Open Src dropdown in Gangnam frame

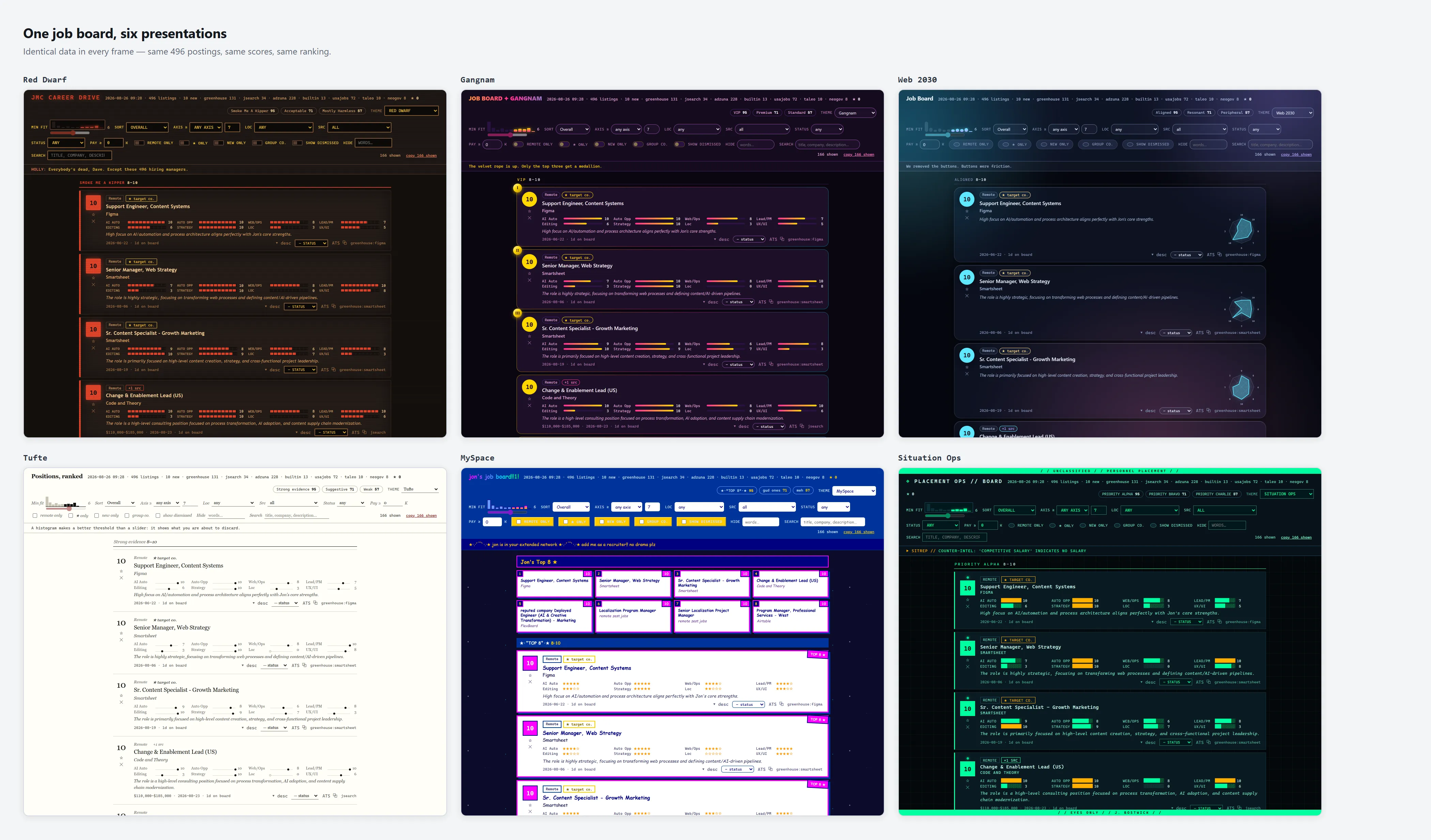[x=763, y=129]
